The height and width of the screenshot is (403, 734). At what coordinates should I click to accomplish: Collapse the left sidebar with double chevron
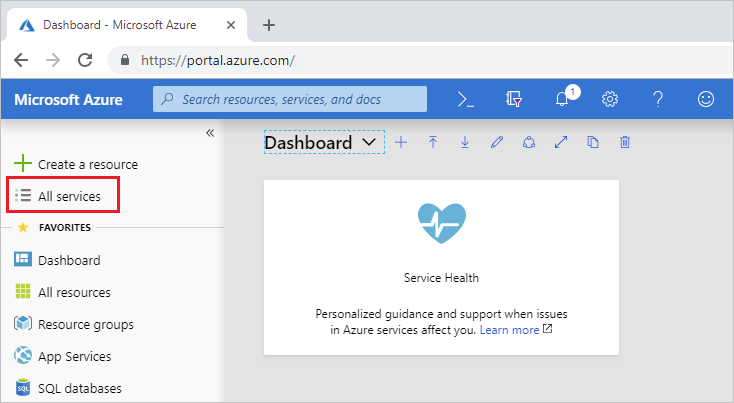[x=210, y=133]
